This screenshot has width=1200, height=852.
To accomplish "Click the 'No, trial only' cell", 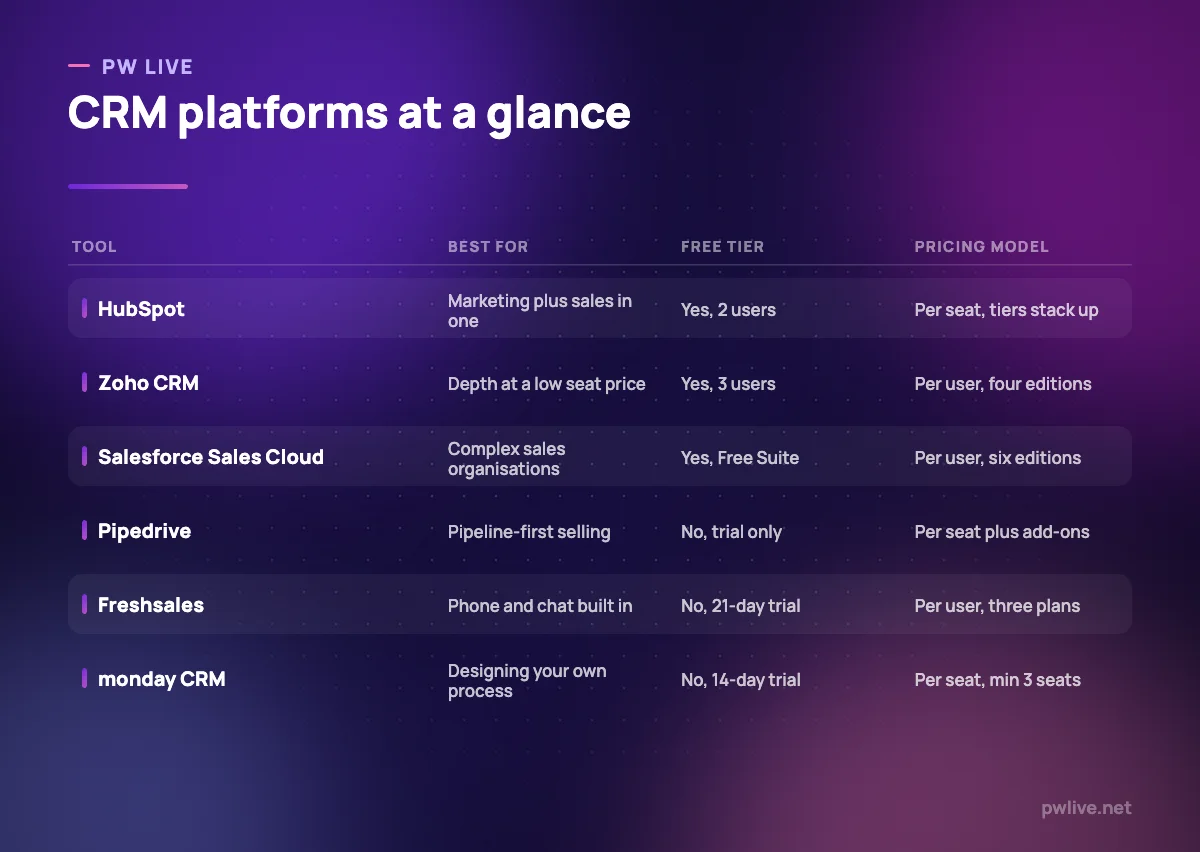I will 731,532.
